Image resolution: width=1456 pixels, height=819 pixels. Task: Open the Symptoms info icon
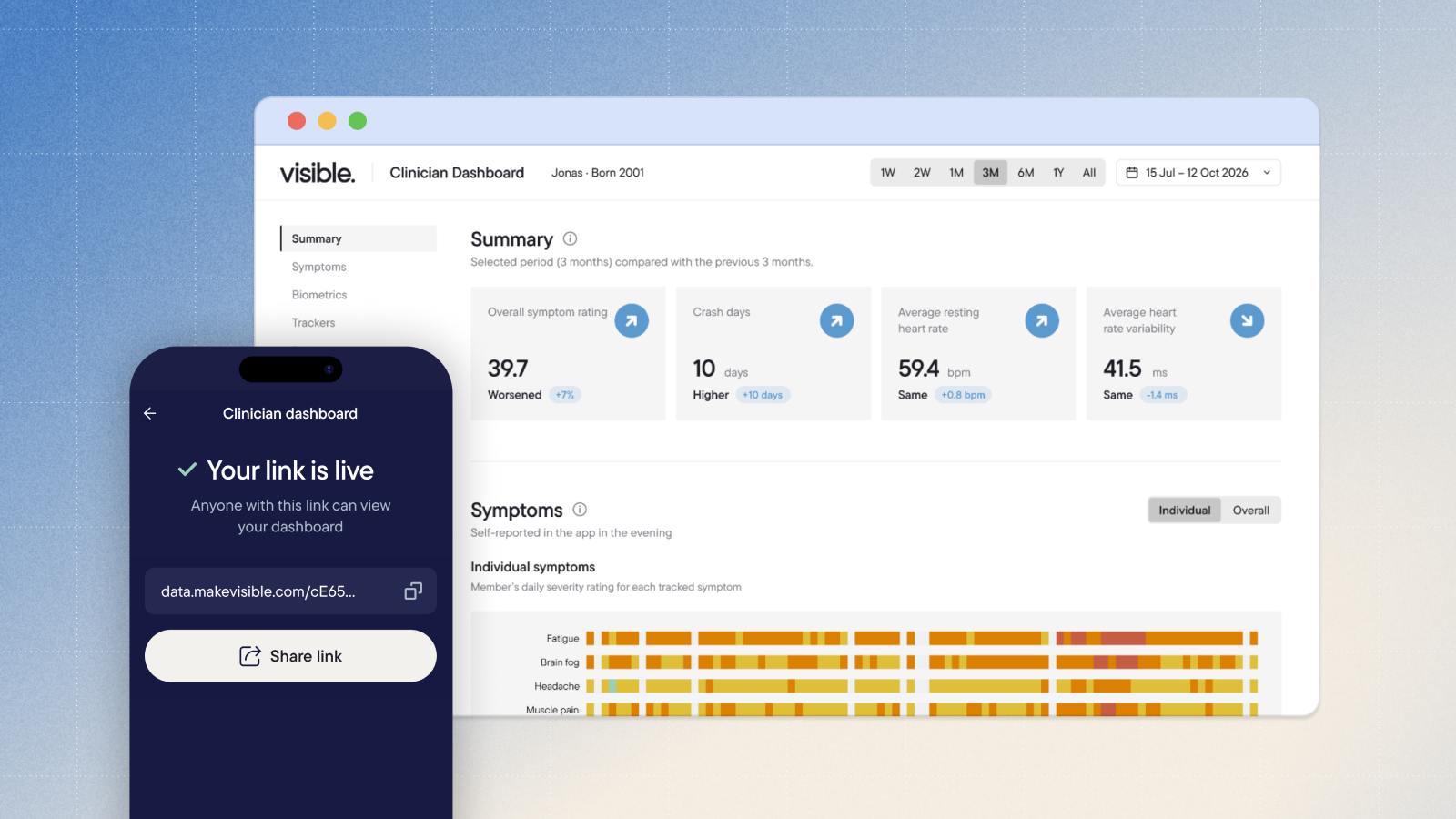580,510
